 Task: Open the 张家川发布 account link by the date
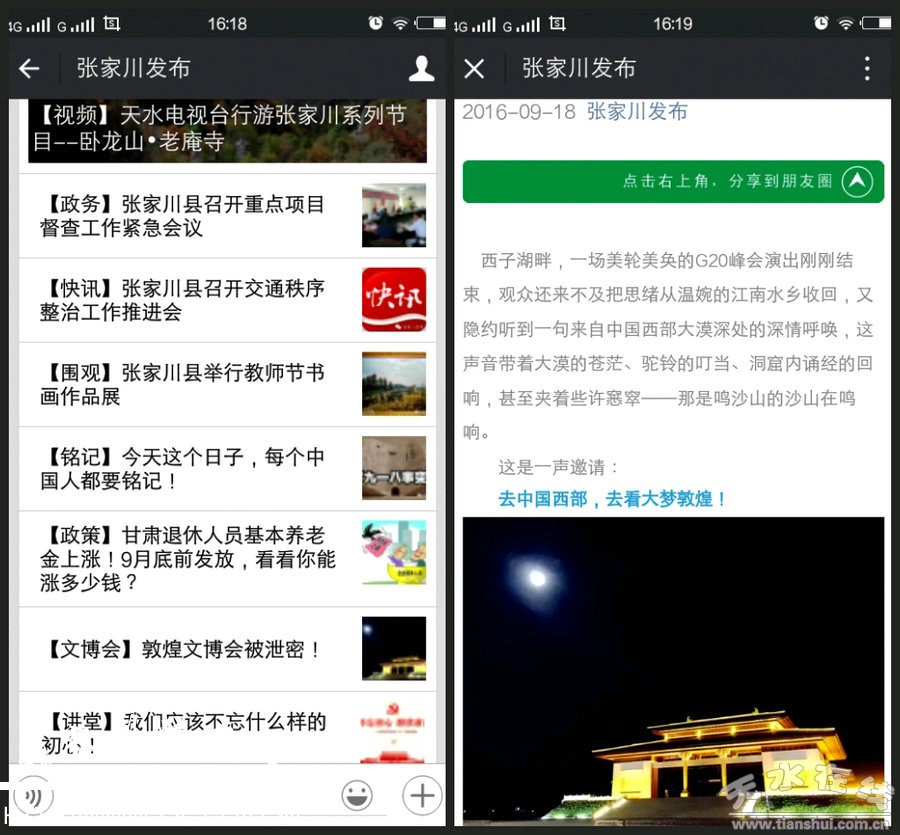click(x=637, y=112)
